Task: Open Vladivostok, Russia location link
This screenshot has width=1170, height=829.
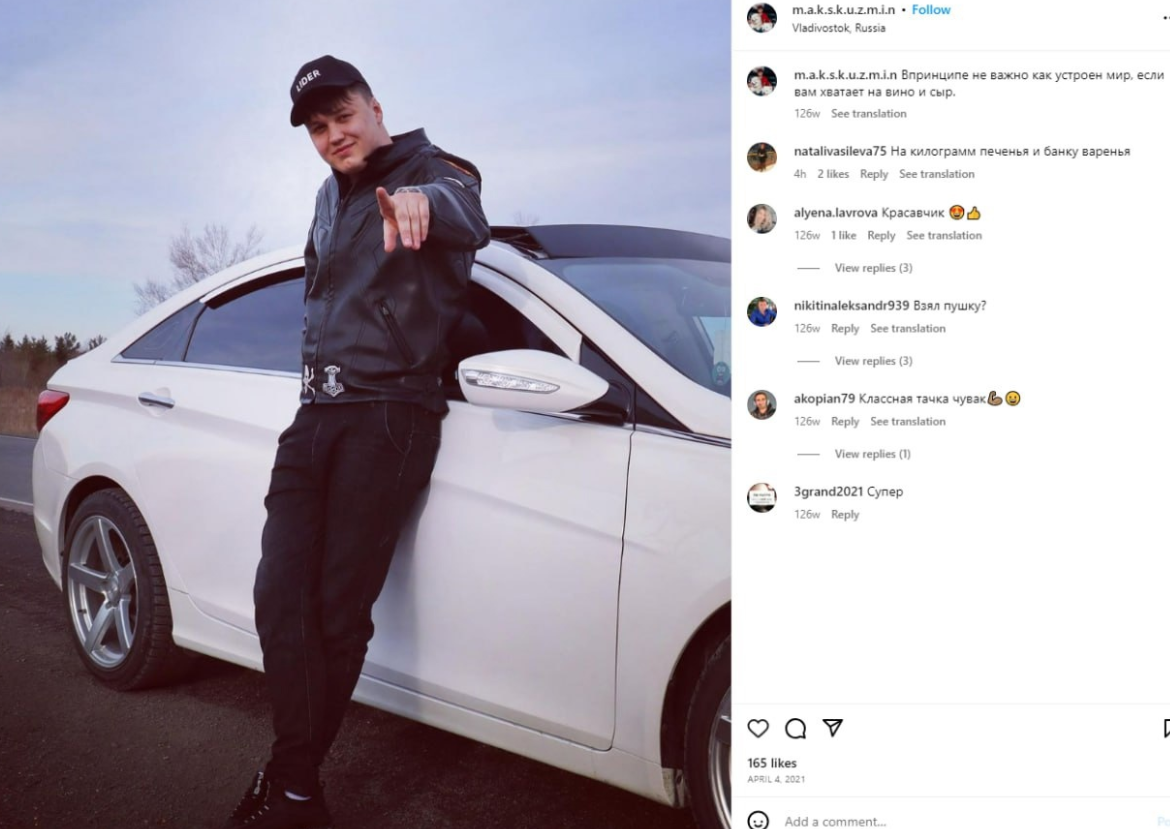Action: 839,28
